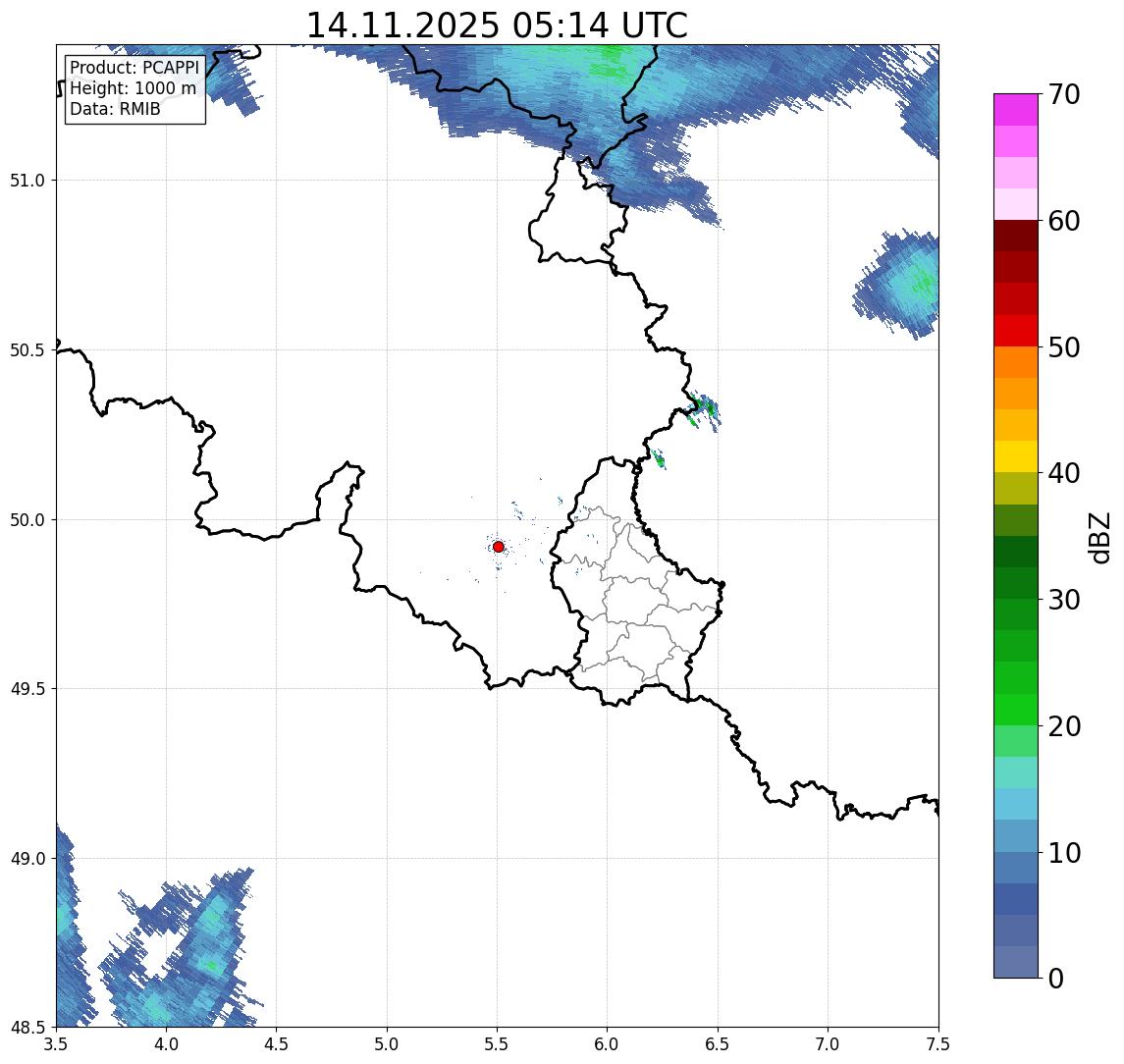Click the colorbar tick label 40
Screen dimensions: 1124x1064
coord(1064,473)
